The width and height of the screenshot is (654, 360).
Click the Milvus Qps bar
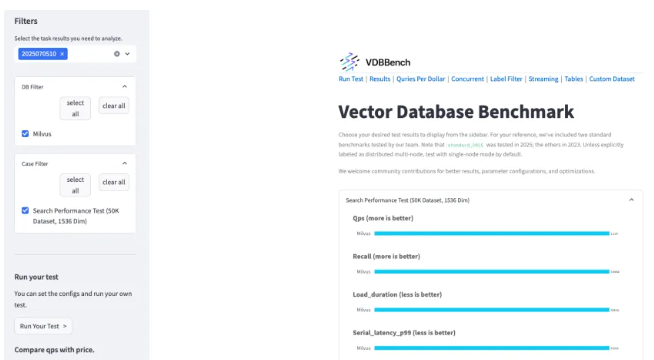[x=492, y=233]
